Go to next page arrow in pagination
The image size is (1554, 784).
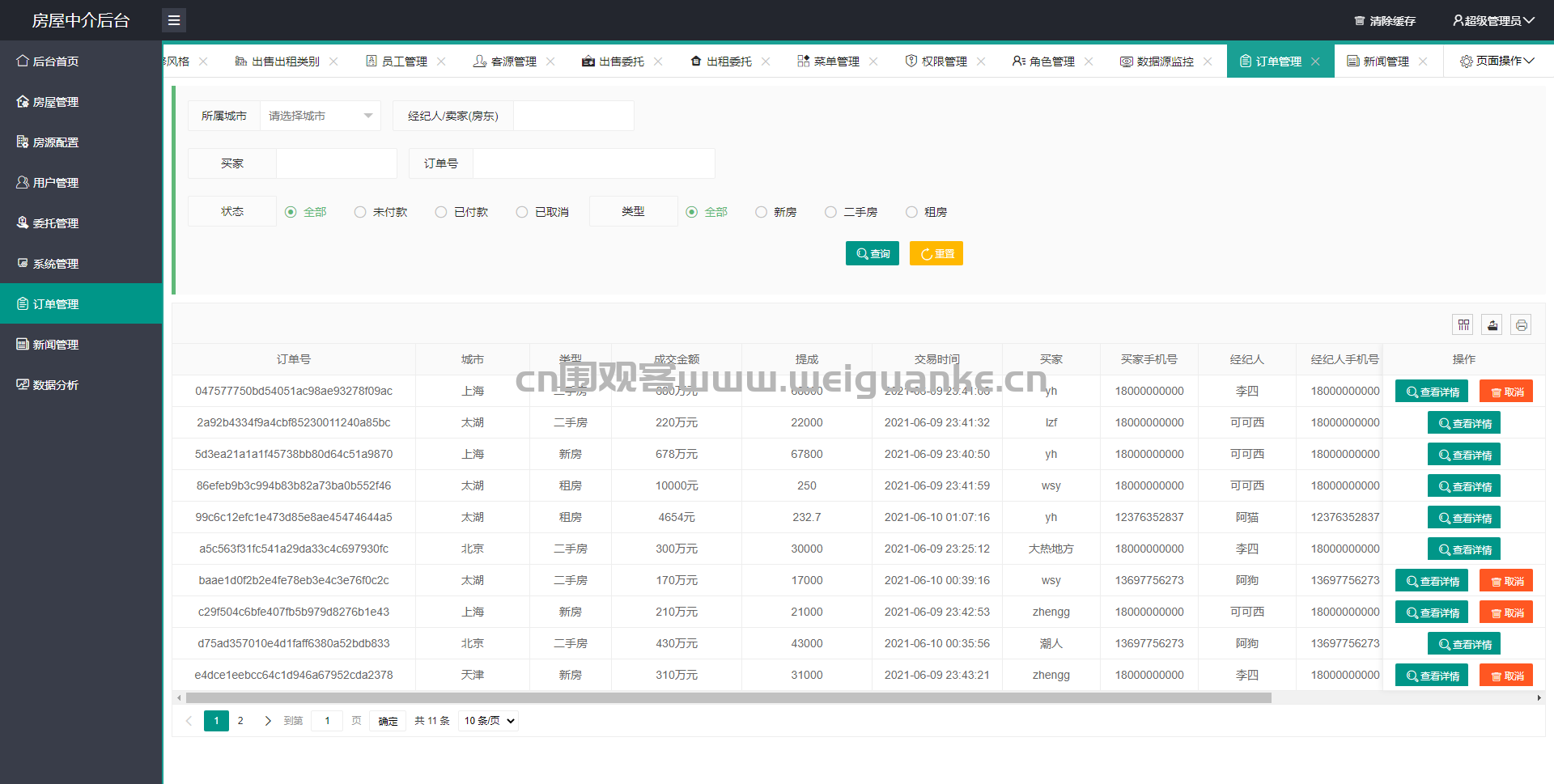268,721
